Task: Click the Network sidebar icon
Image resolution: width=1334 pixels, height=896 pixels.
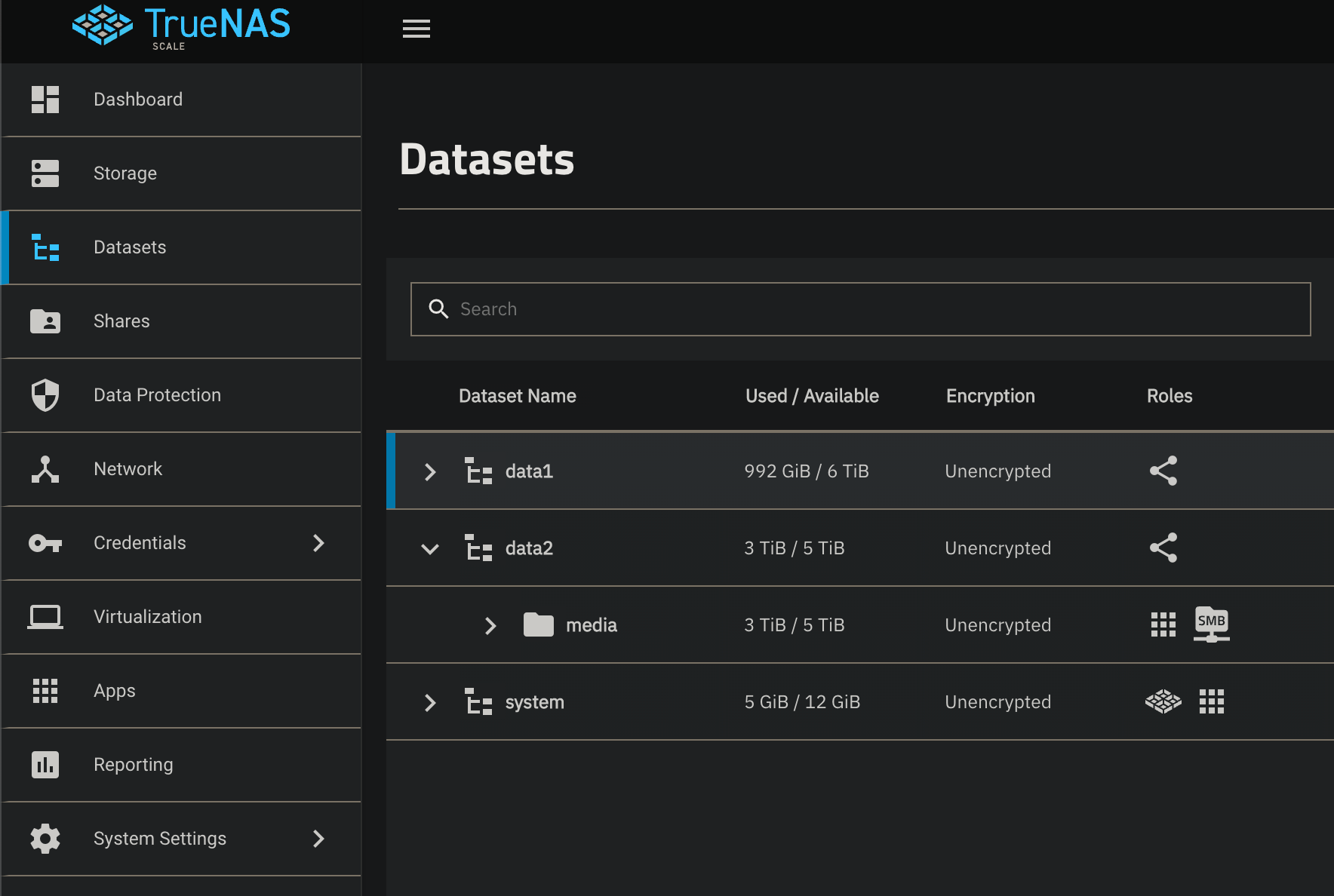Action: [x=45, y=469]
